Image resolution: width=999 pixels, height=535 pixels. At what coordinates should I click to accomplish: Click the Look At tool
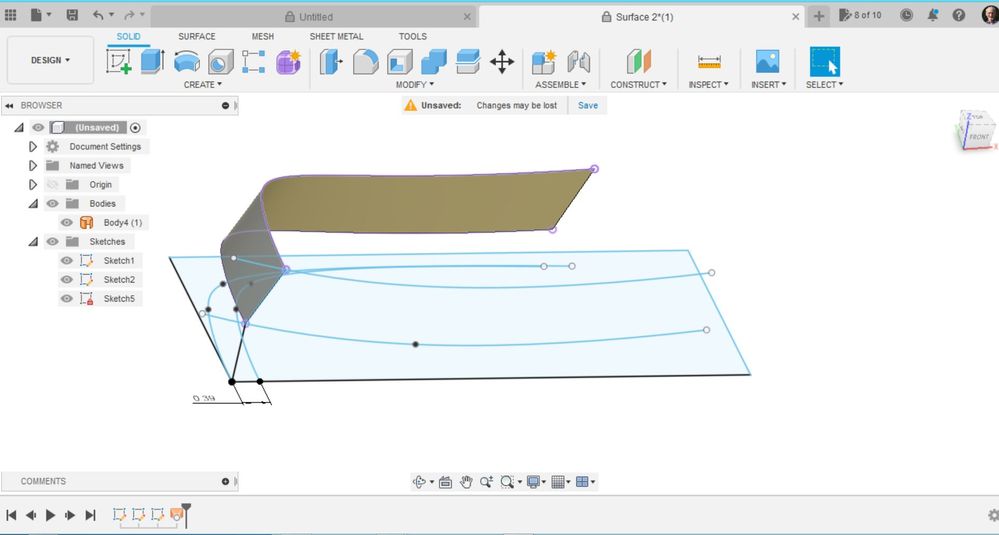click(445, 482)
